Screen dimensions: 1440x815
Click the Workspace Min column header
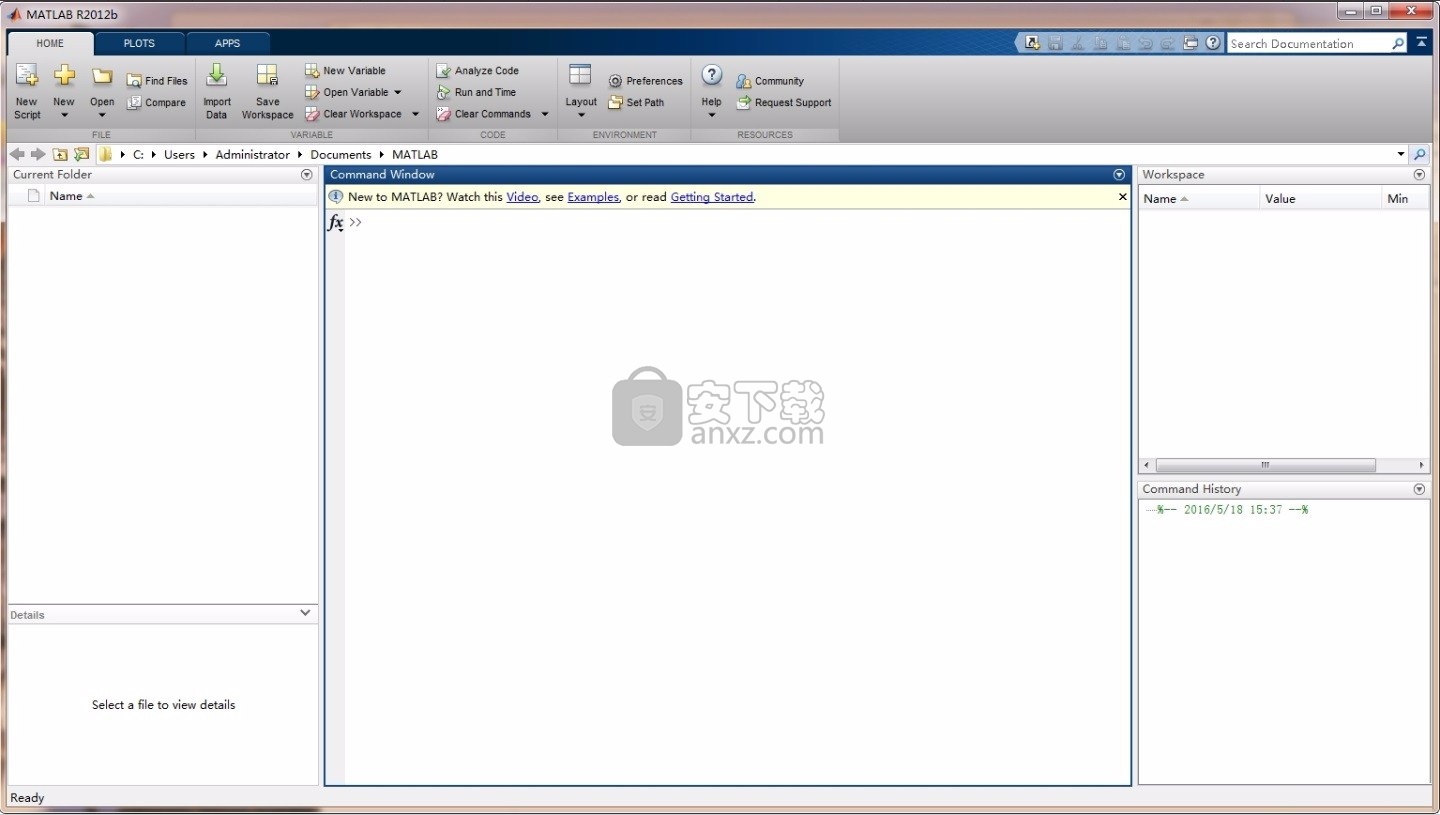pos(1405,198)
